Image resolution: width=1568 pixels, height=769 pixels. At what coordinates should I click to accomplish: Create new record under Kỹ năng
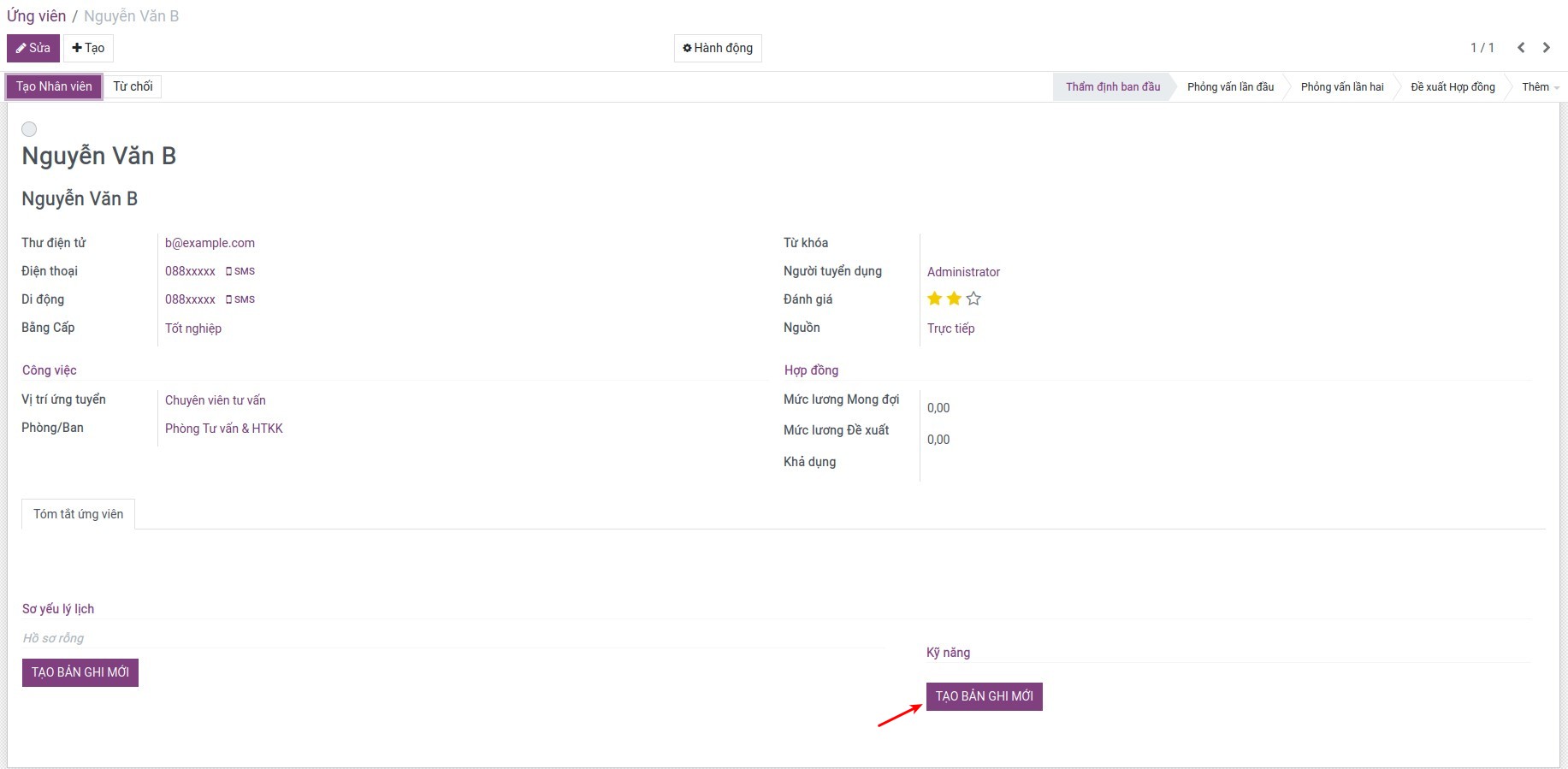(984, 696)
